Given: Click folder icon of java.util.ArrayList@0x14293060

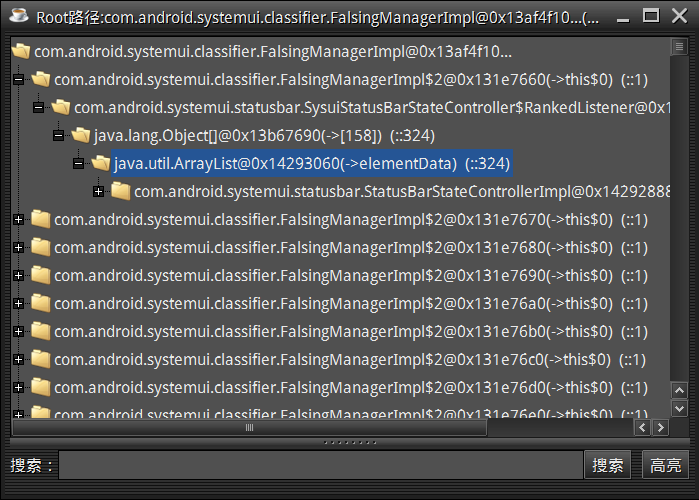Looking at the screenshot, I should tap(101, 163).
